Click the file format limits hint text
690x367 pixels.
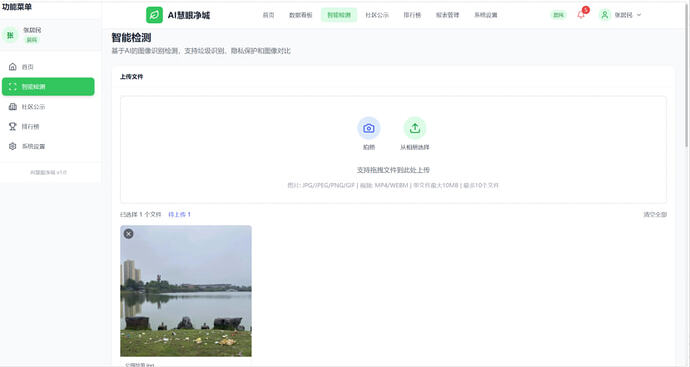393,185
